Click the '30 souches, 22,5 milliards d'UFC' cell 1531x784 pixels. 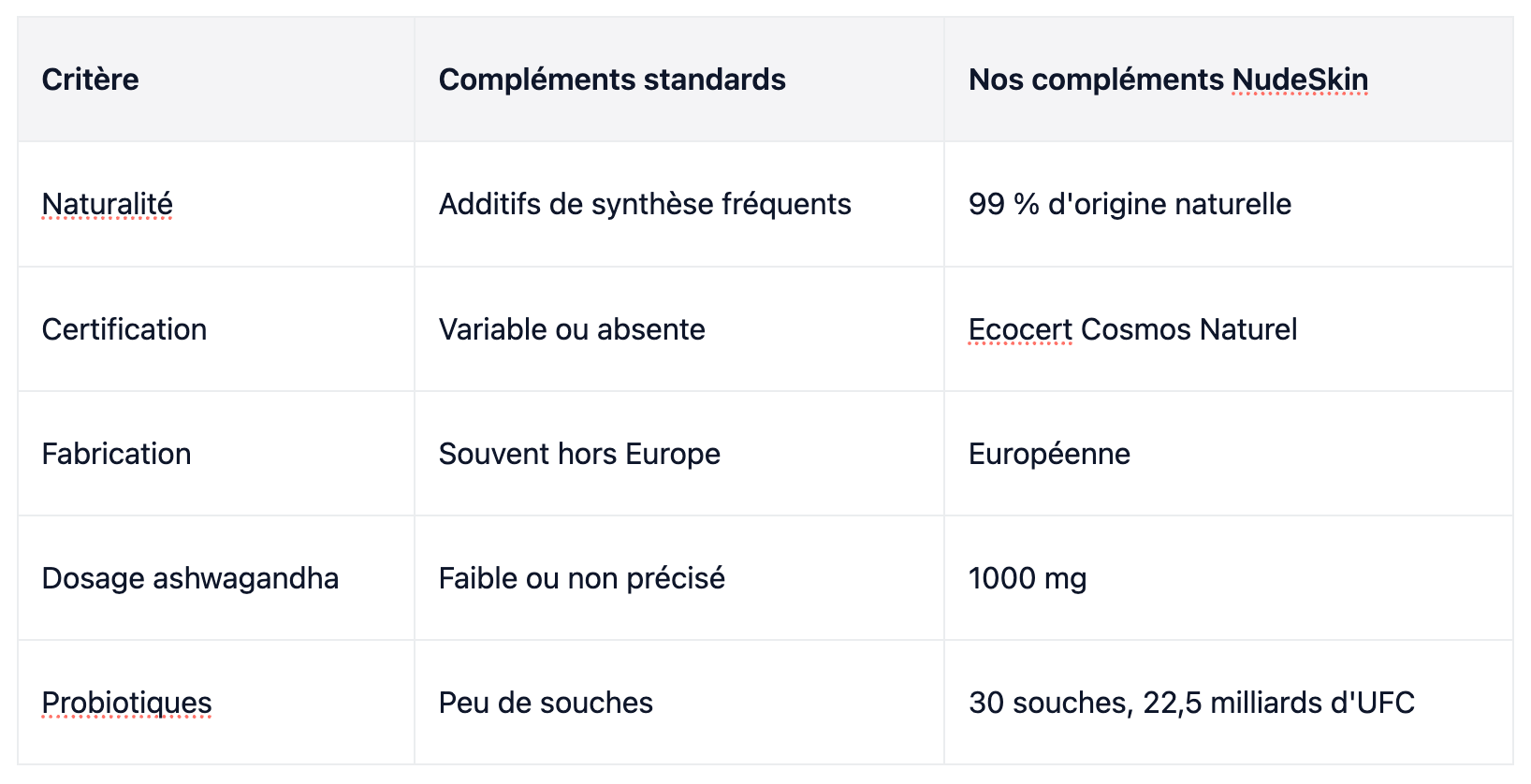click(x=1229, y=703)
